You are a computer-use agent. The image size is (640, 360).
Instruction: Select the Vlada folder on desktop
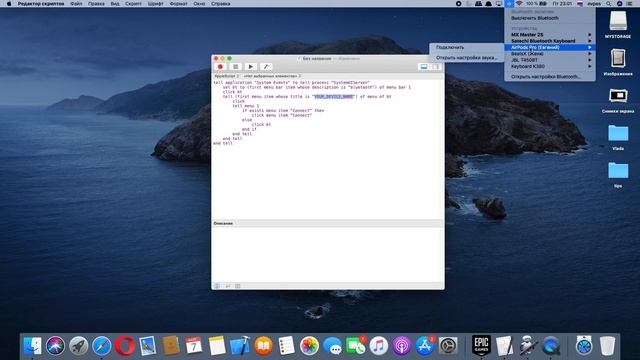pyautogui.click(x=618, y=137)
